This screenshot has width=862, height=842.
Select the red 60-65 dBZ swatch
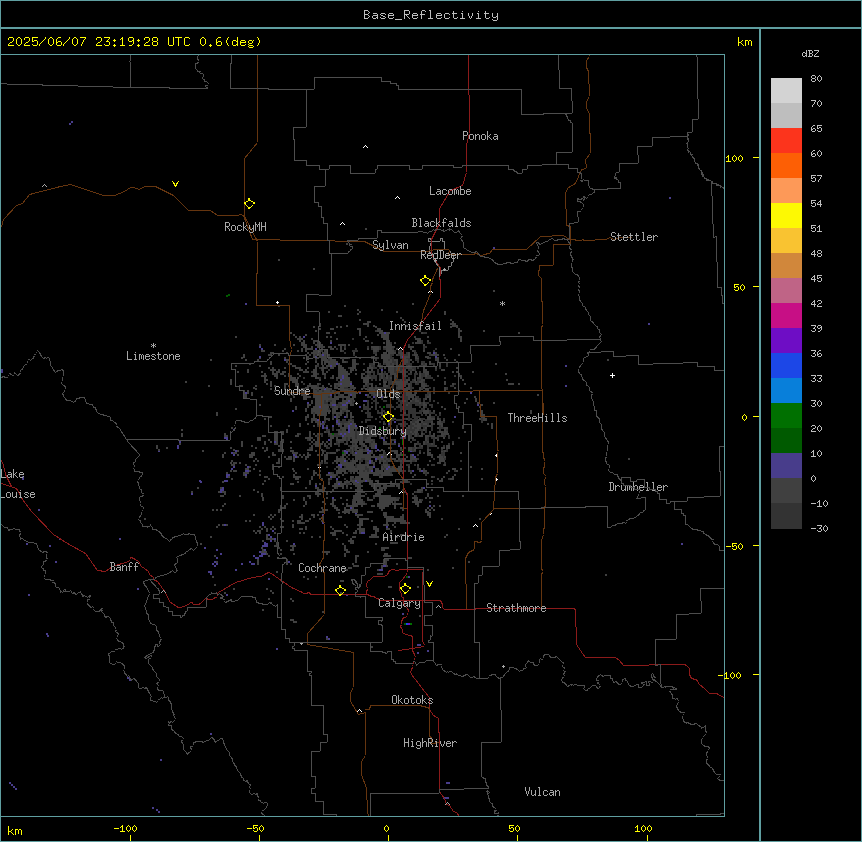point(786,141)
